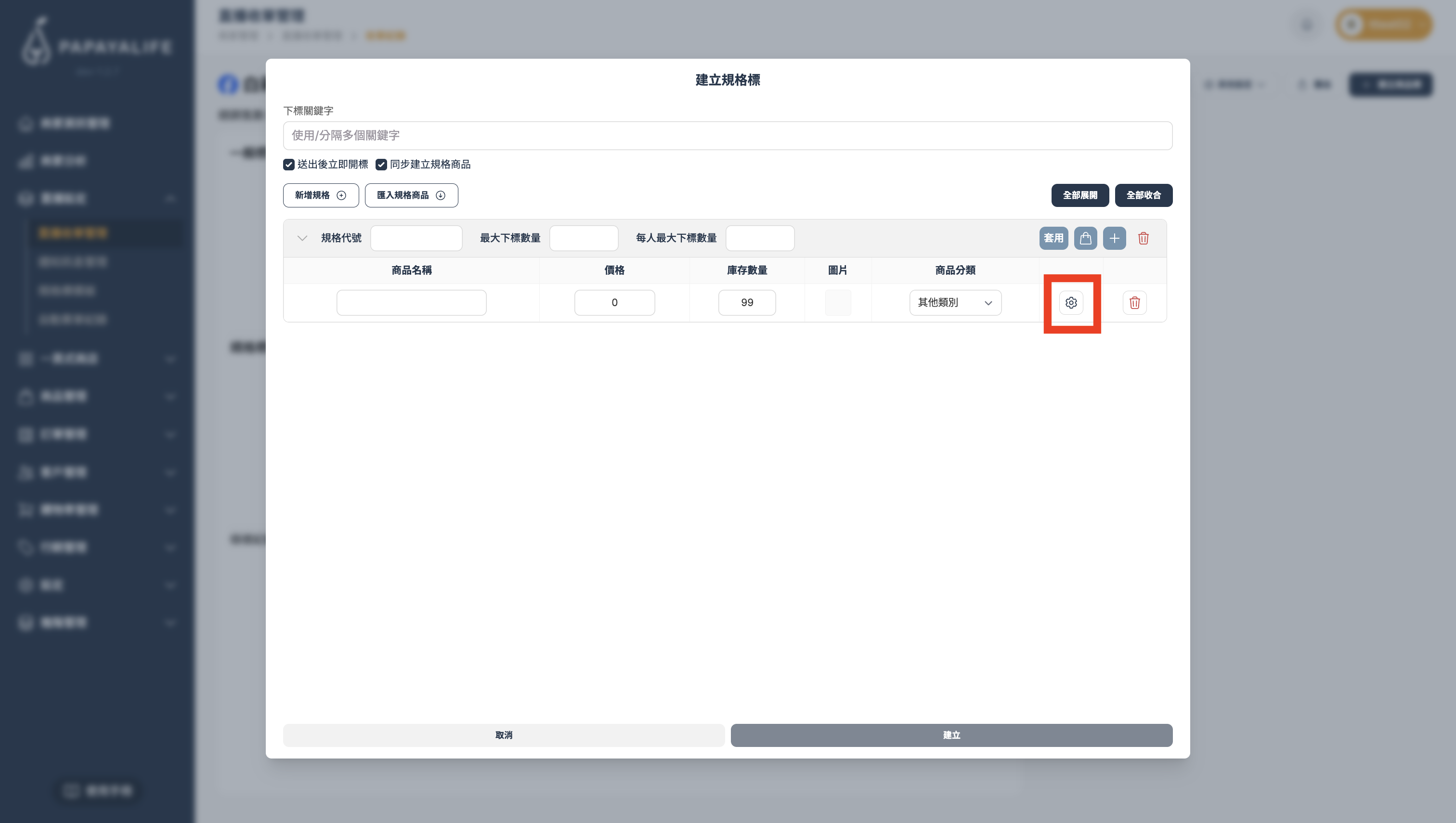
Task: Click the 圖片 image placeholder thumbnail
Action: pyautogui.click(x=837, y=303)
